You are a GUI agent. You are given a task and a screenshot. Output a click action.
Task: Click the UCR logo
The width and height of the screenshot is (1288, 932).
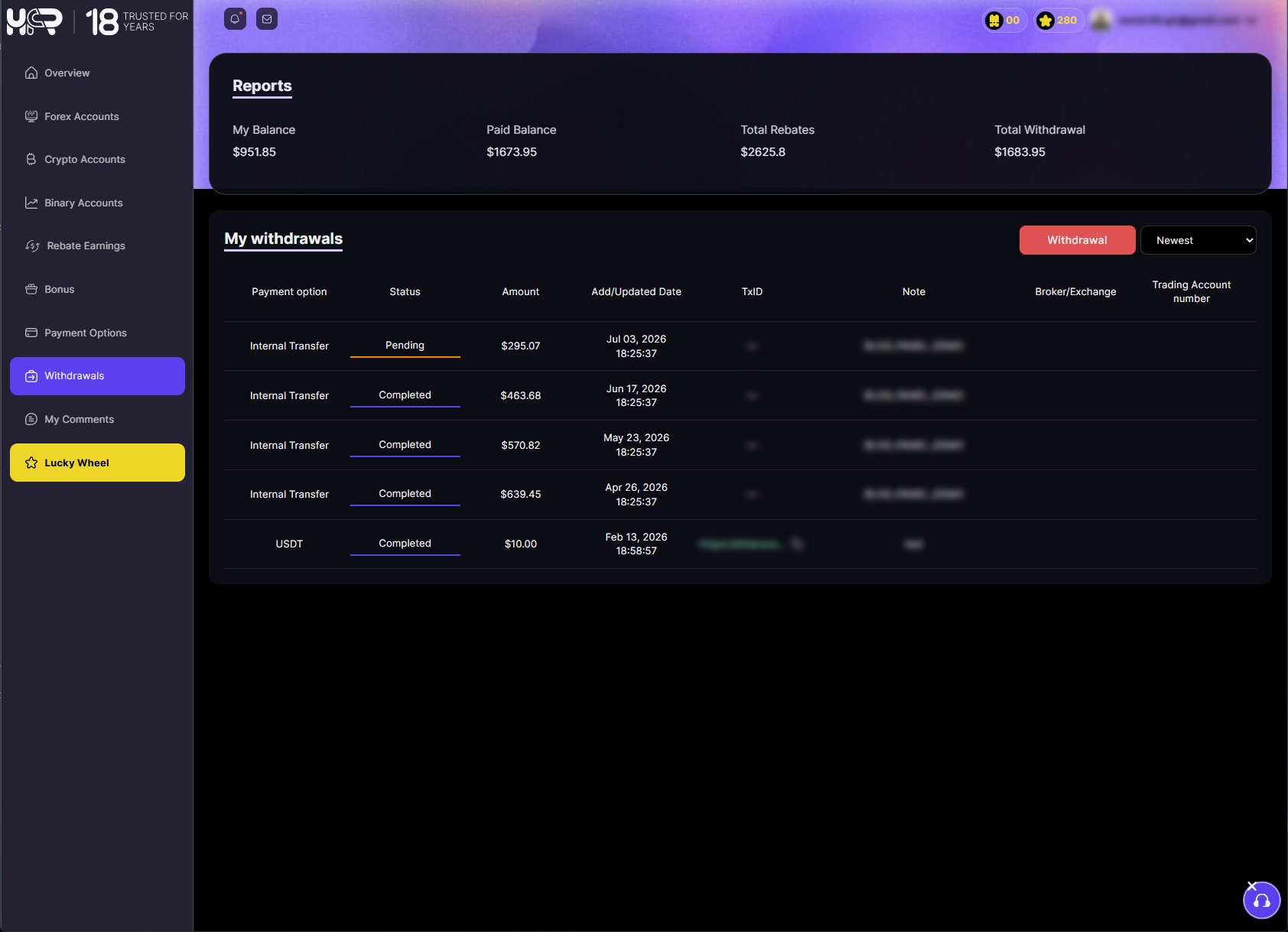point(34,21)
